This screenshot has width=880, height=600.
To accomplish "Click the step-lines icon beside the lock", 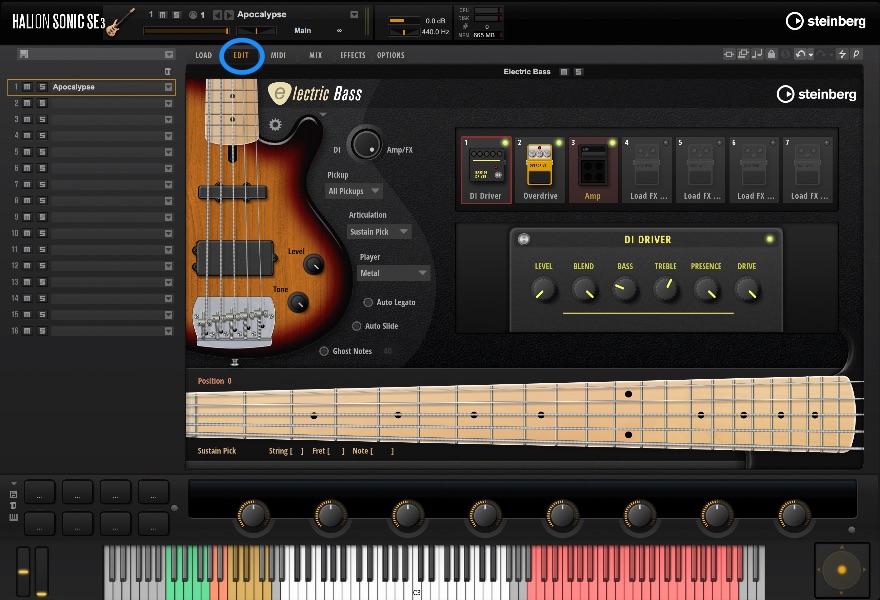I will pos(757,54).
